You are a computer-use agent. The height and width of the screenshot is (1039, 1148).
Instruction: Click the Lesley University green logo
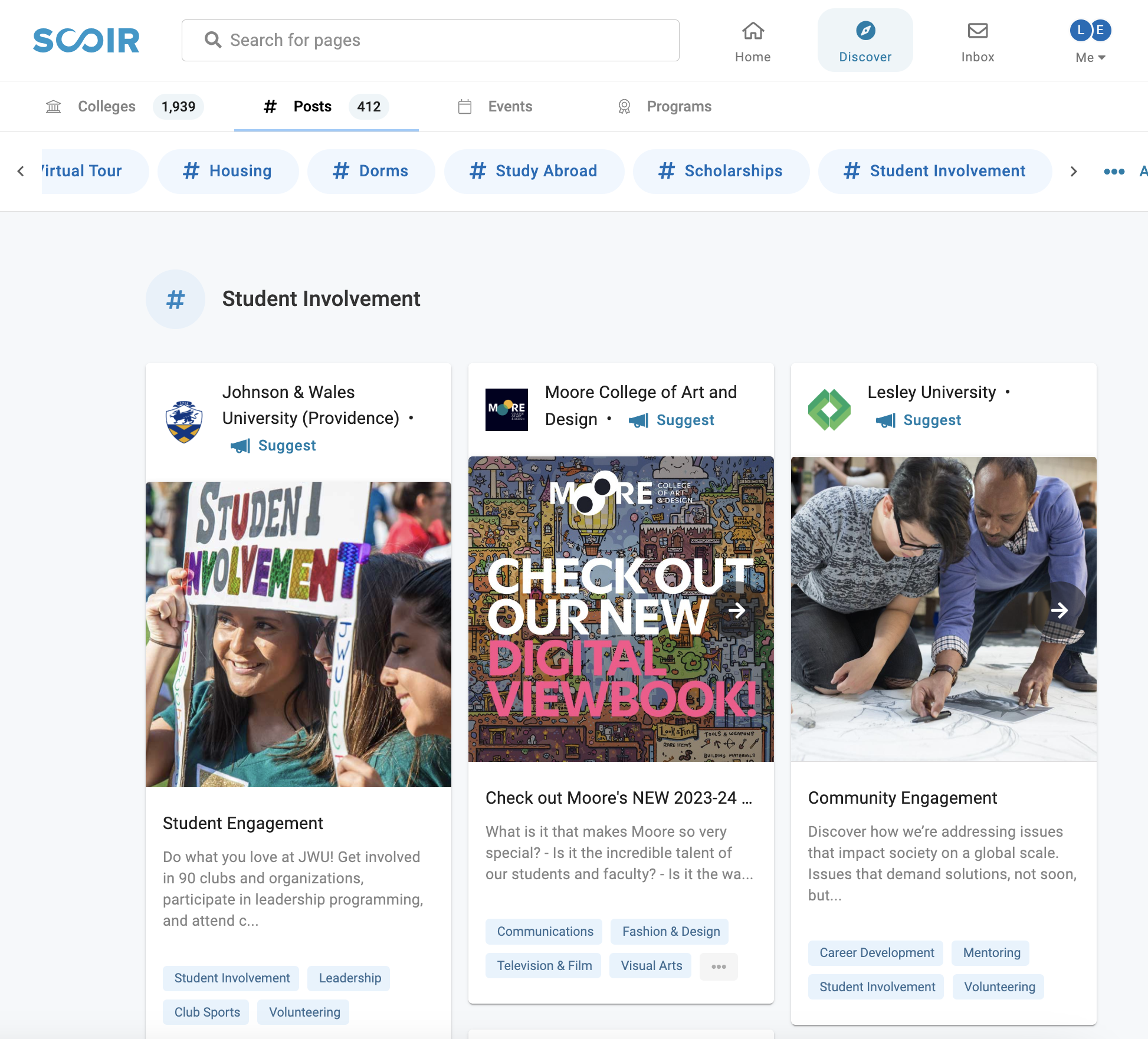pyautogui.click(x=829, y=409)
